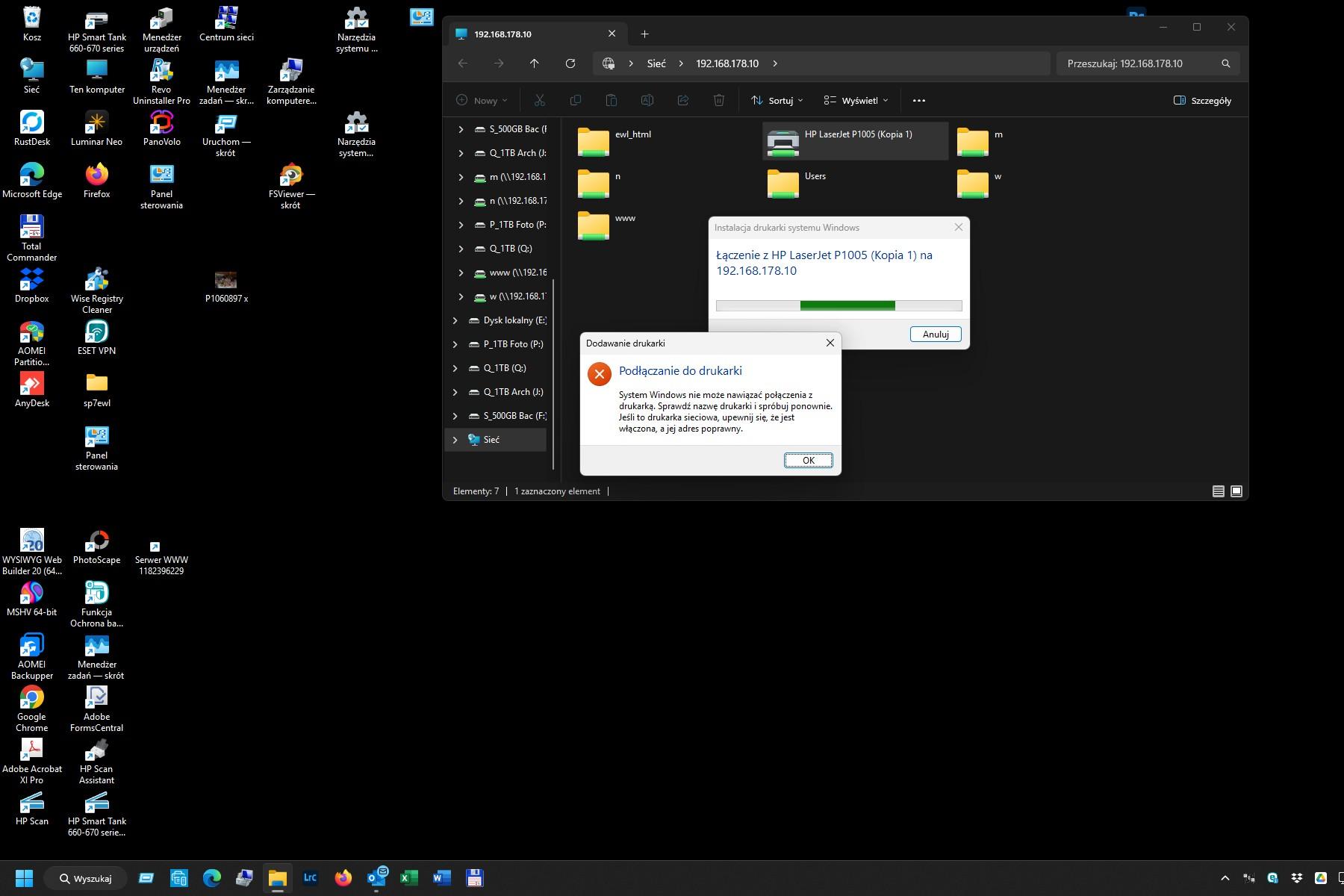Click Sieć in the address bar breadcrumb
The image size is (1344, 896).
click(x=656, y=63)
